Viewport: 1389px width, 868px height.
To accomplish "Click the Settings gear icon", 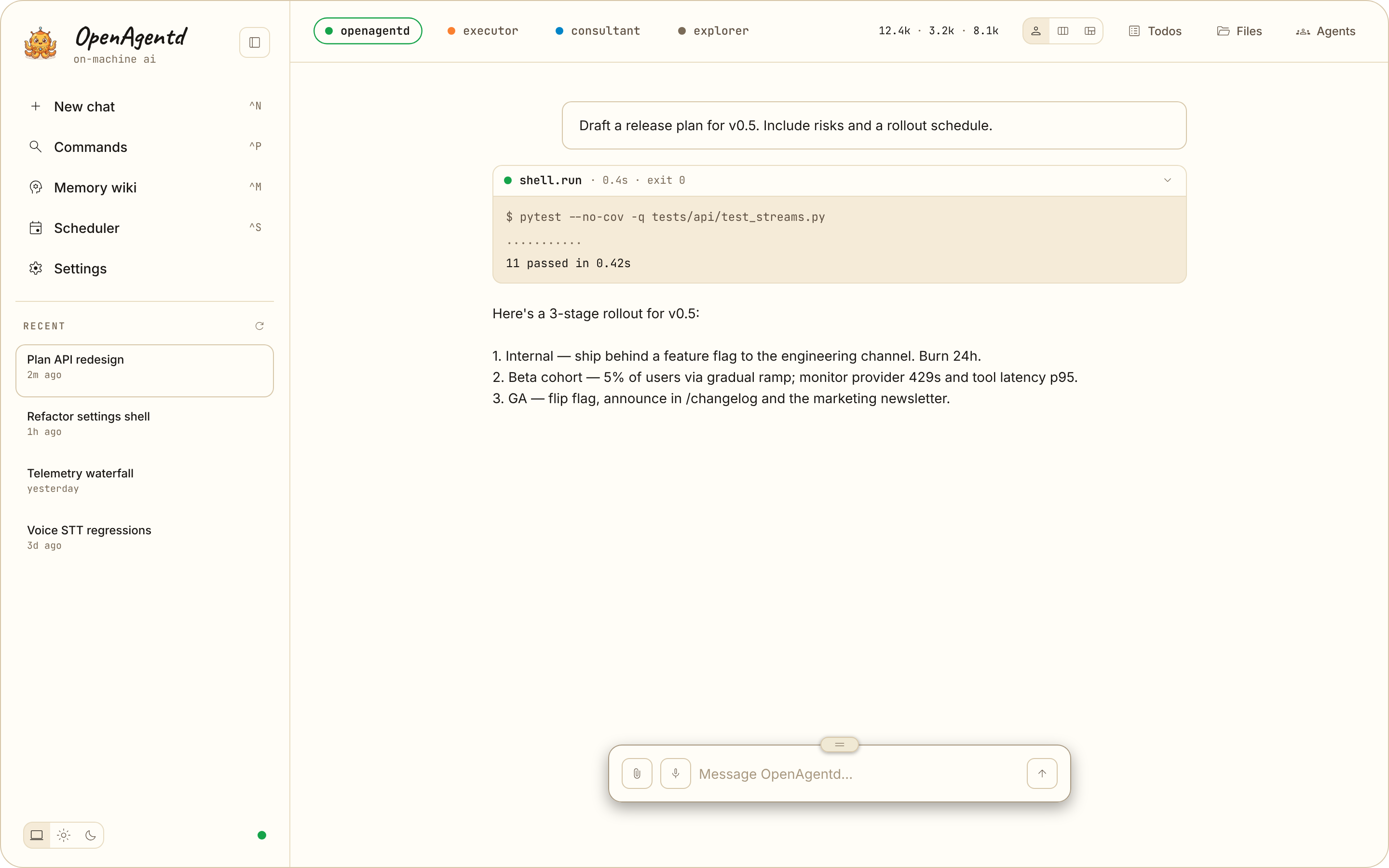I will click(36, 268).
